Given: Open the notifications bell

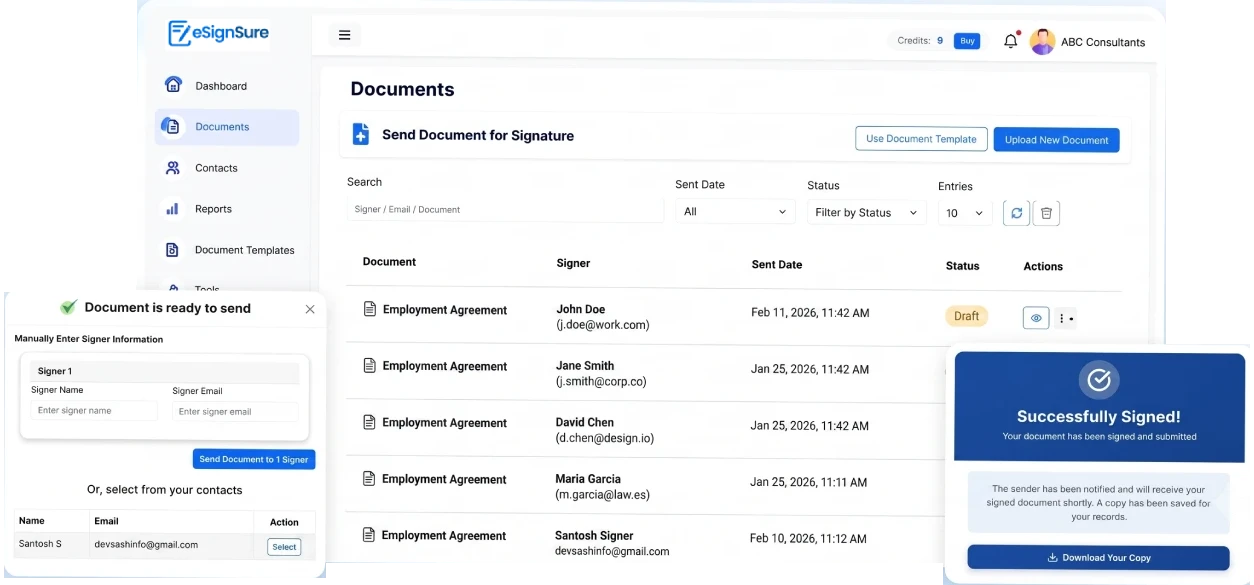Looking at the screenshot, I should tap(1011, 41).
